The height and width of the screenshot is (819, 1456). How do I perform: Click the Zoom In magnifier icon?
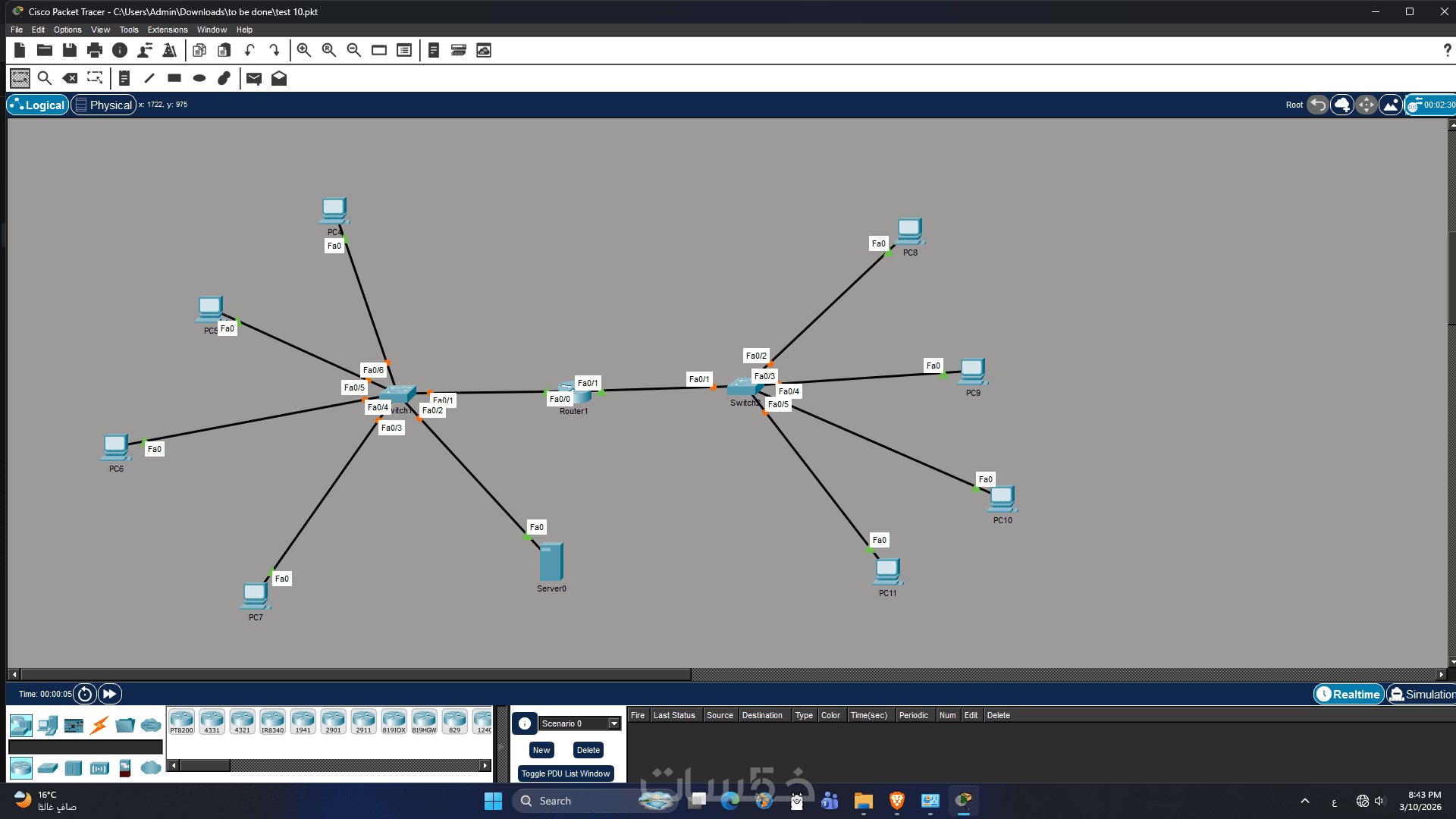coord(303,50)
